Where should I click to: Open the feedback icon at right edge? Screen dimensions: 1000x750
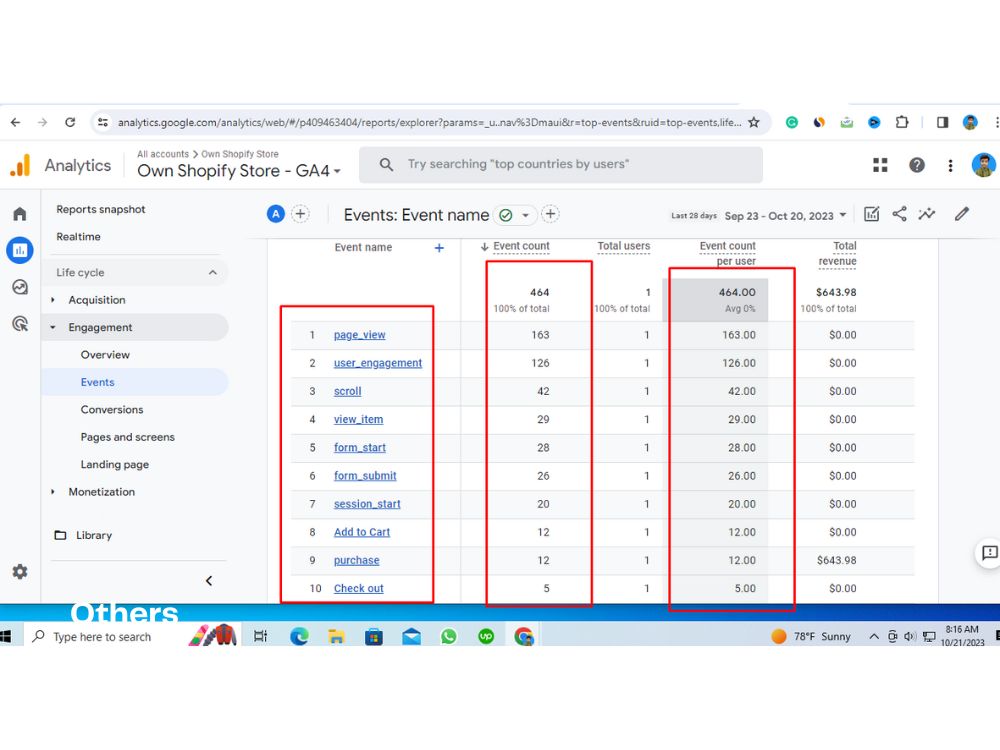click(x=989, y=552)
